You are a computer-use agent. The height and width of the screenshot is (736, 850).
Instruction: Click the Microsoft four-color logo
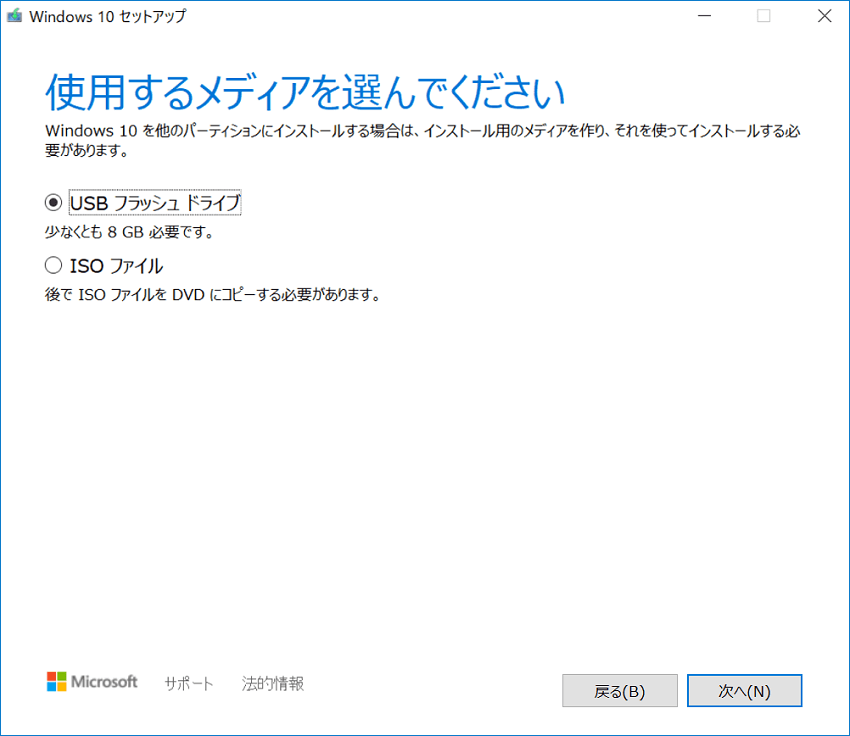pyautogui.click(x=56, y=682)
